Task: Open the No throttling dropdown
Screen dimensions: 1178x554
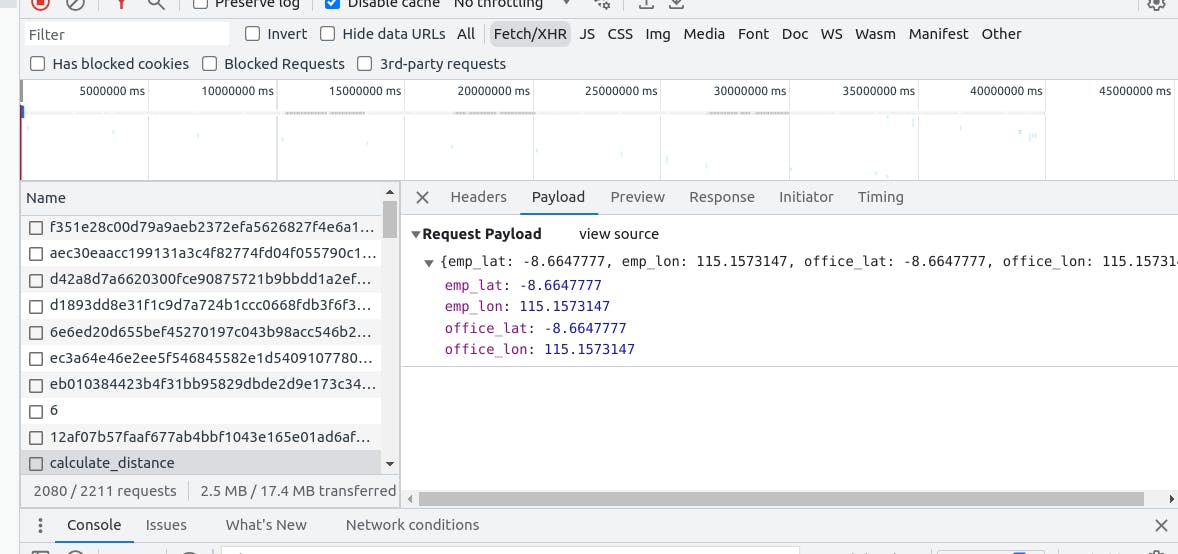Action: (x=512, y=4)
